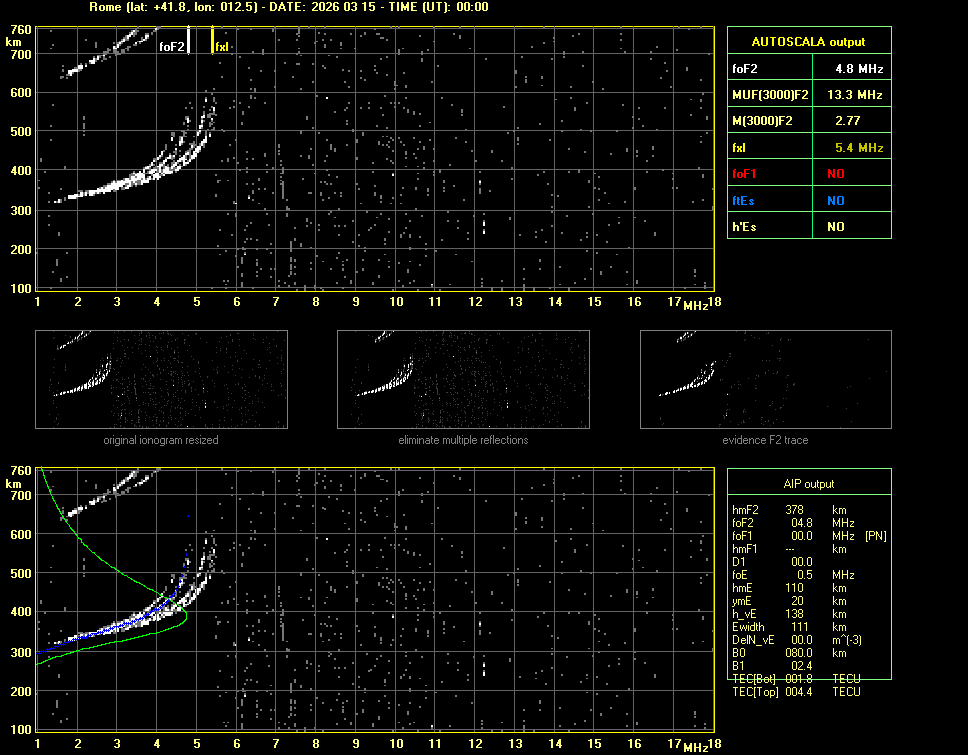968x755 pixels.
Task: Click the foF2 4.8 MHz value in AUTOSCALA table
Action: [x=859, y=69]
